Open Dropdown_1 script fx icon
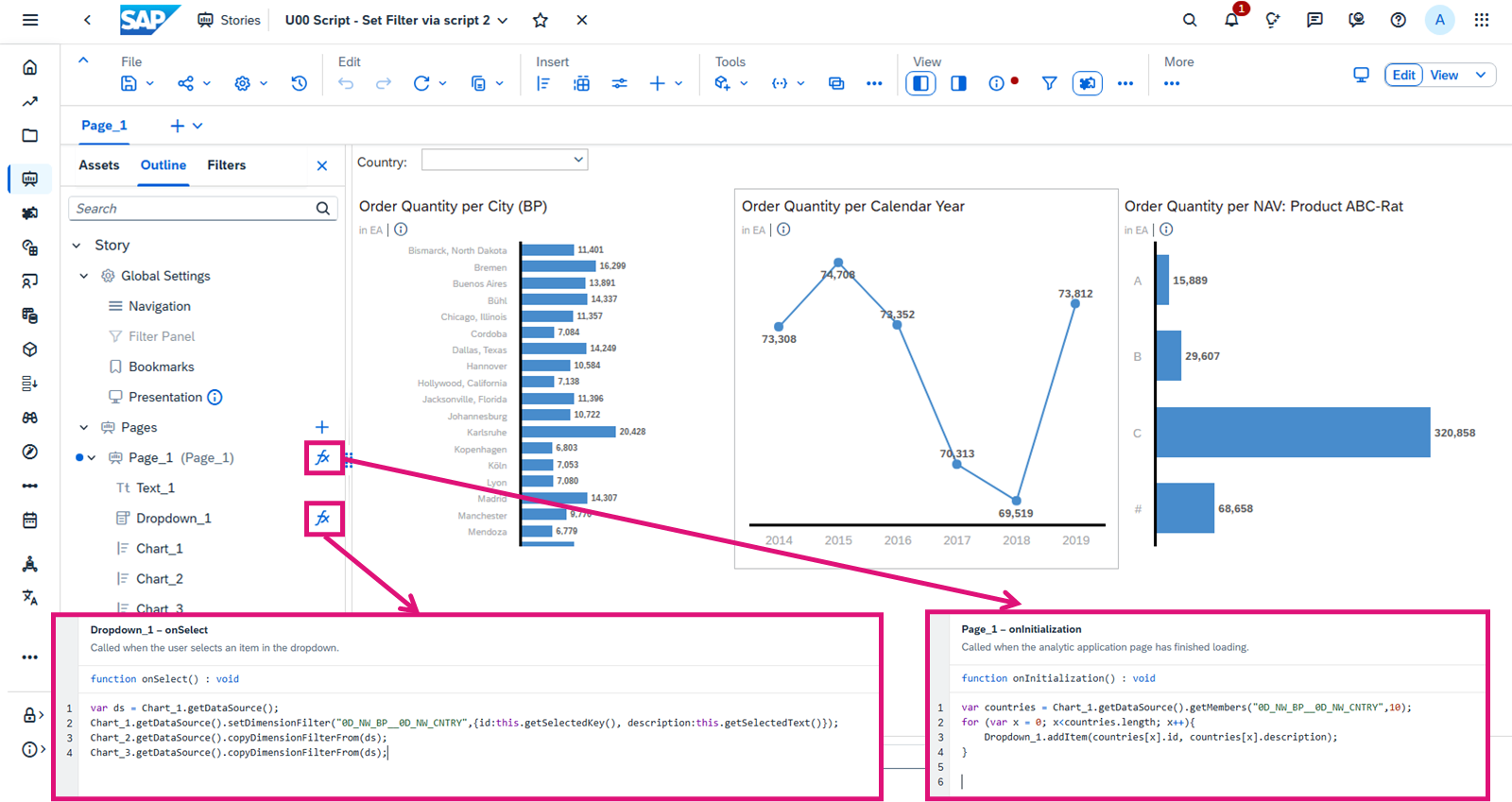The image size is (1512, 802). (x=323, y=518)
